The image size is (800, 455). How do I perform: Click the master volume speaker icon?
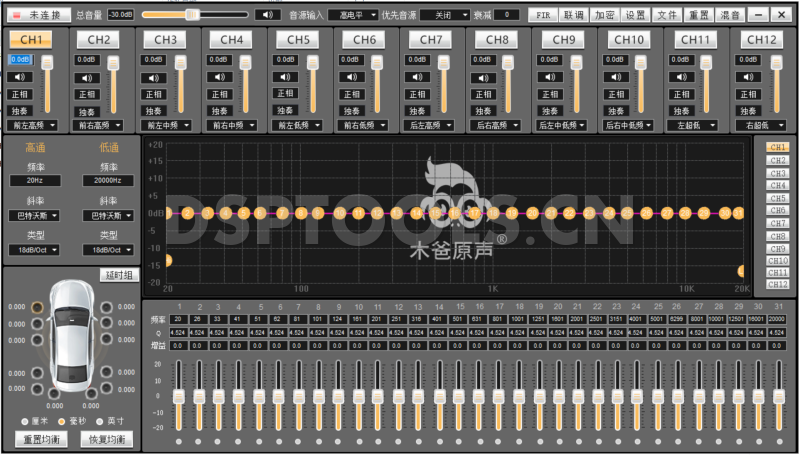coord(265,15)
